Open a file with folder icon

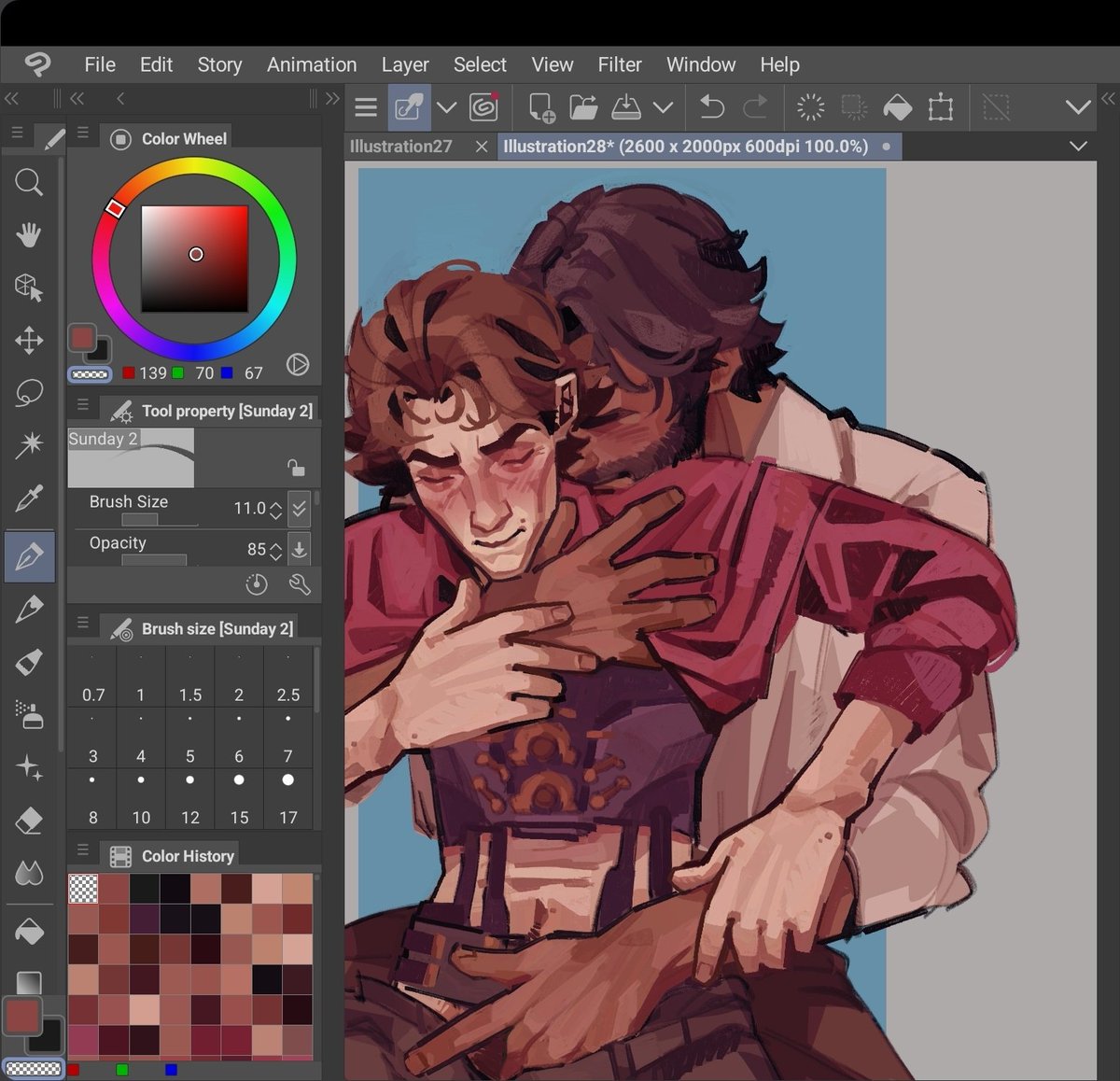[583, 107]
